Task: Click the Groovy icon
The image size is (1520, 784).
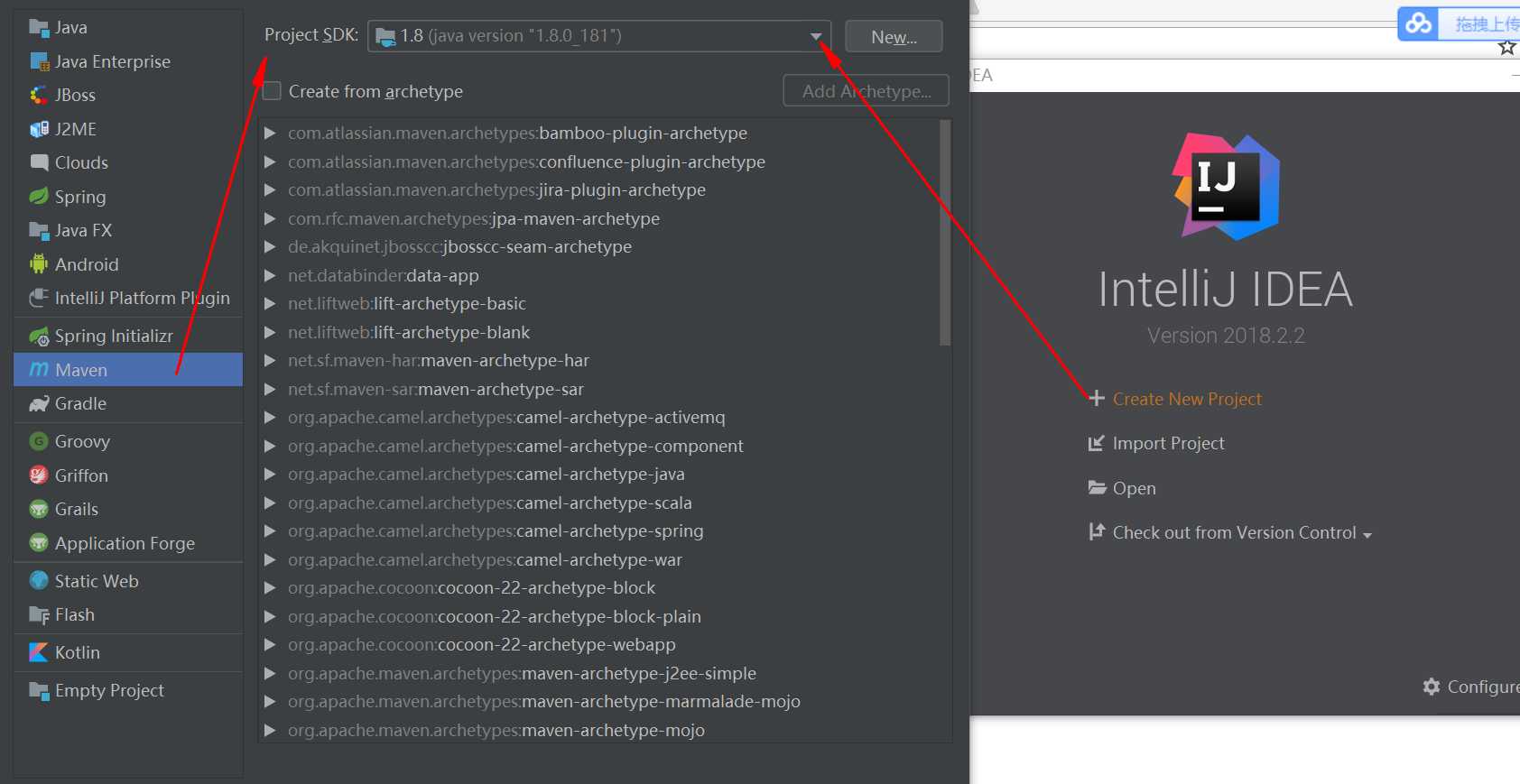Action: click(39, 441)
